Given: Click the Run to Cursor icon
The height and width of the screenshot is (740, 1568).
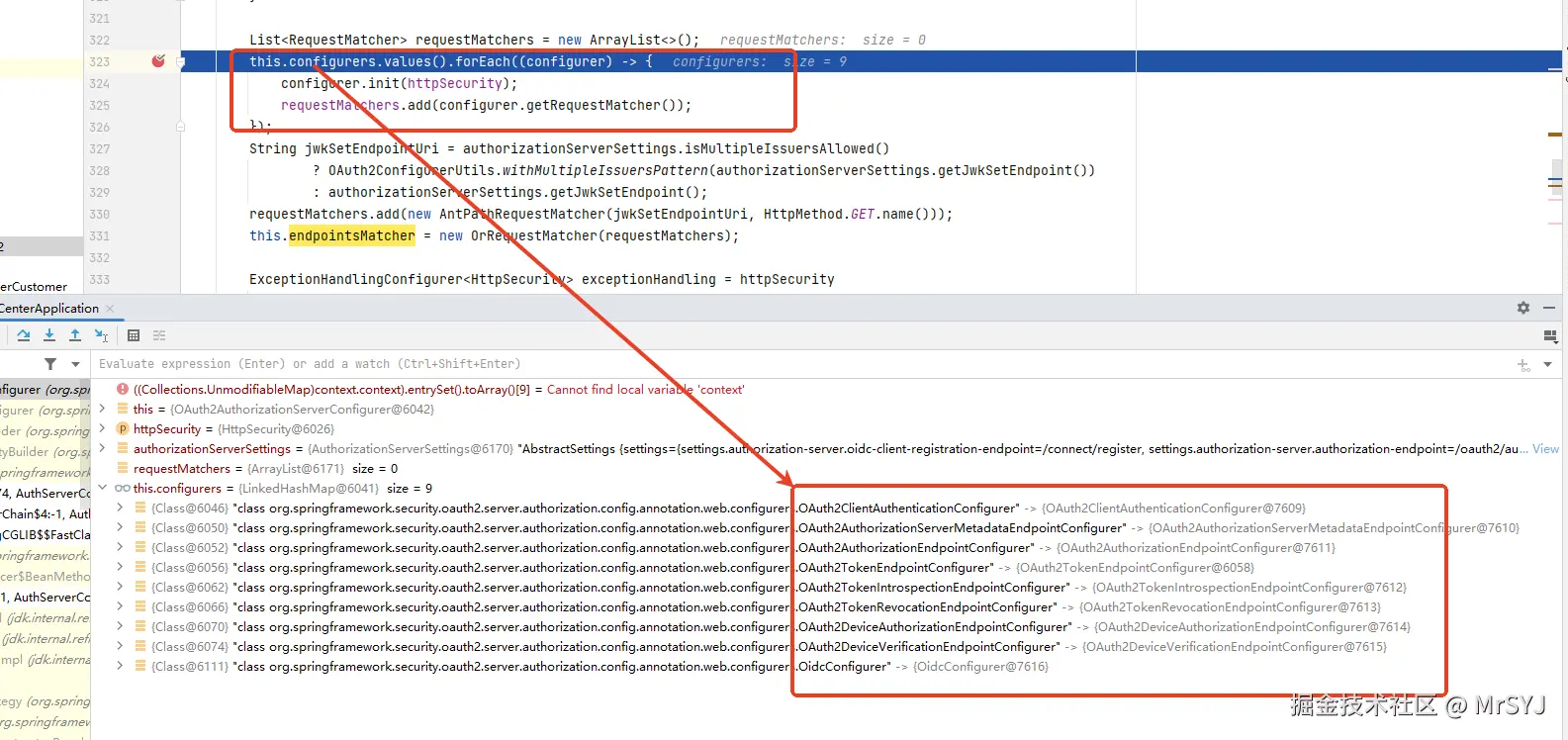Looking at the screenshot, I should pos(101,335).
